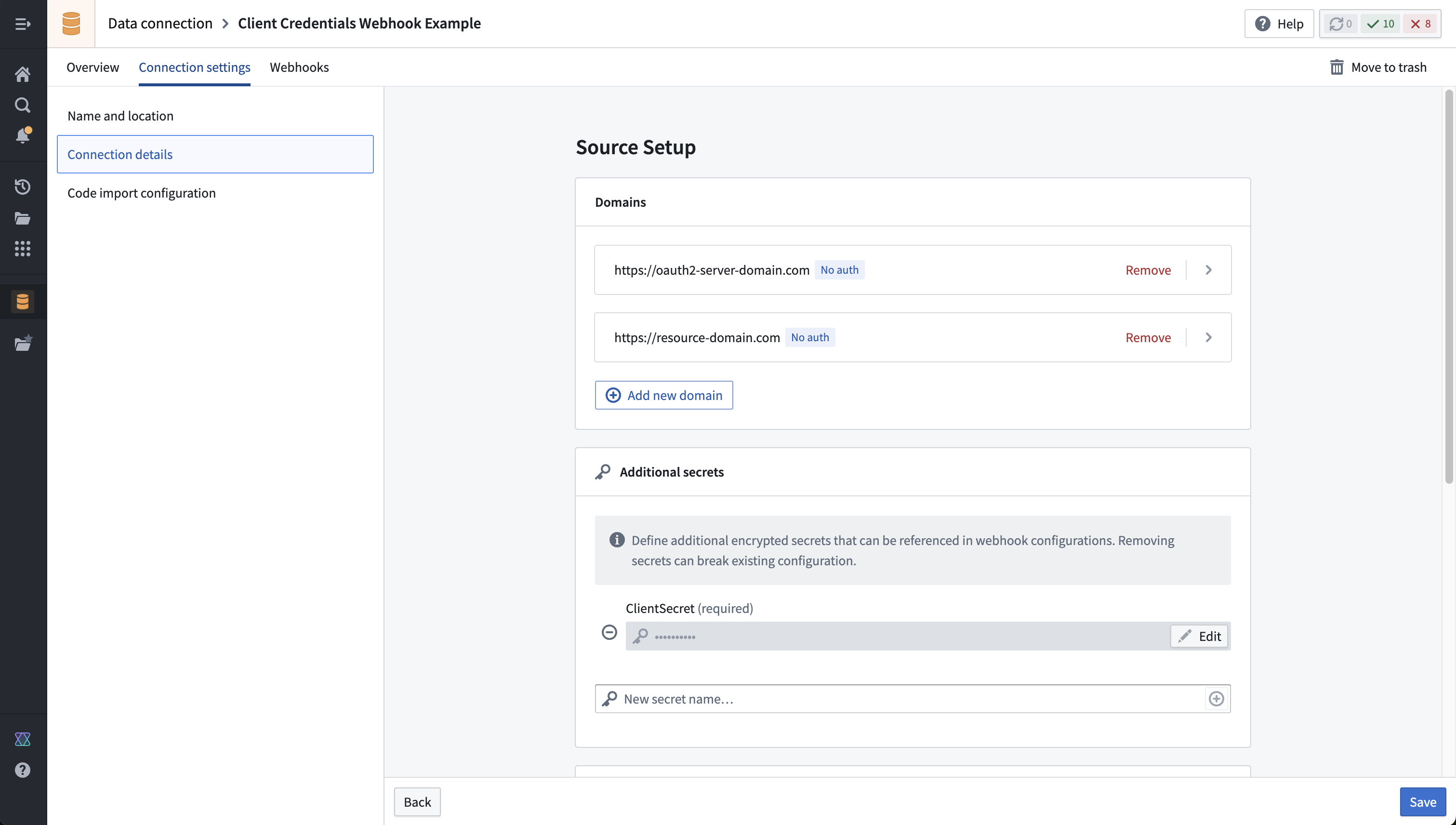The height and width of the screenshot is (825, 1456).
Task: Select Connection details section
Action: pos(215,154)
